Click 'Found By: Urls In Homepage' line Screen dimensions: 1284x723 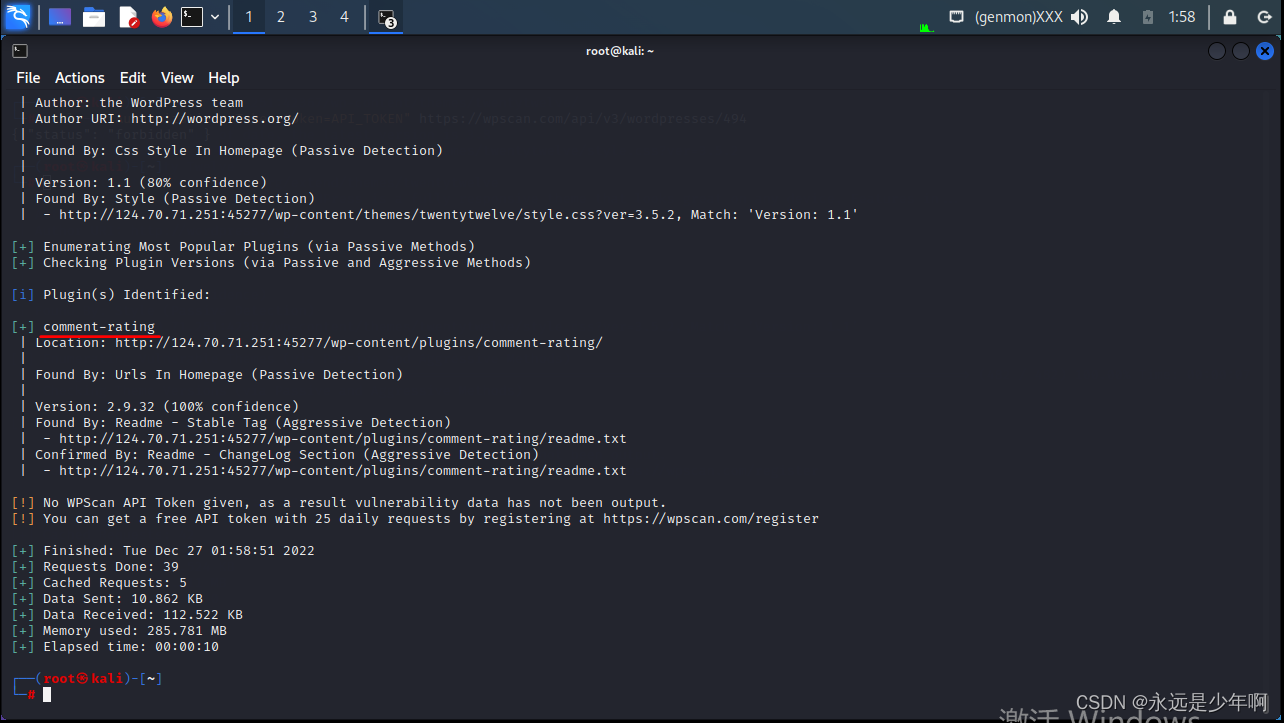click(x=219, y=375)
